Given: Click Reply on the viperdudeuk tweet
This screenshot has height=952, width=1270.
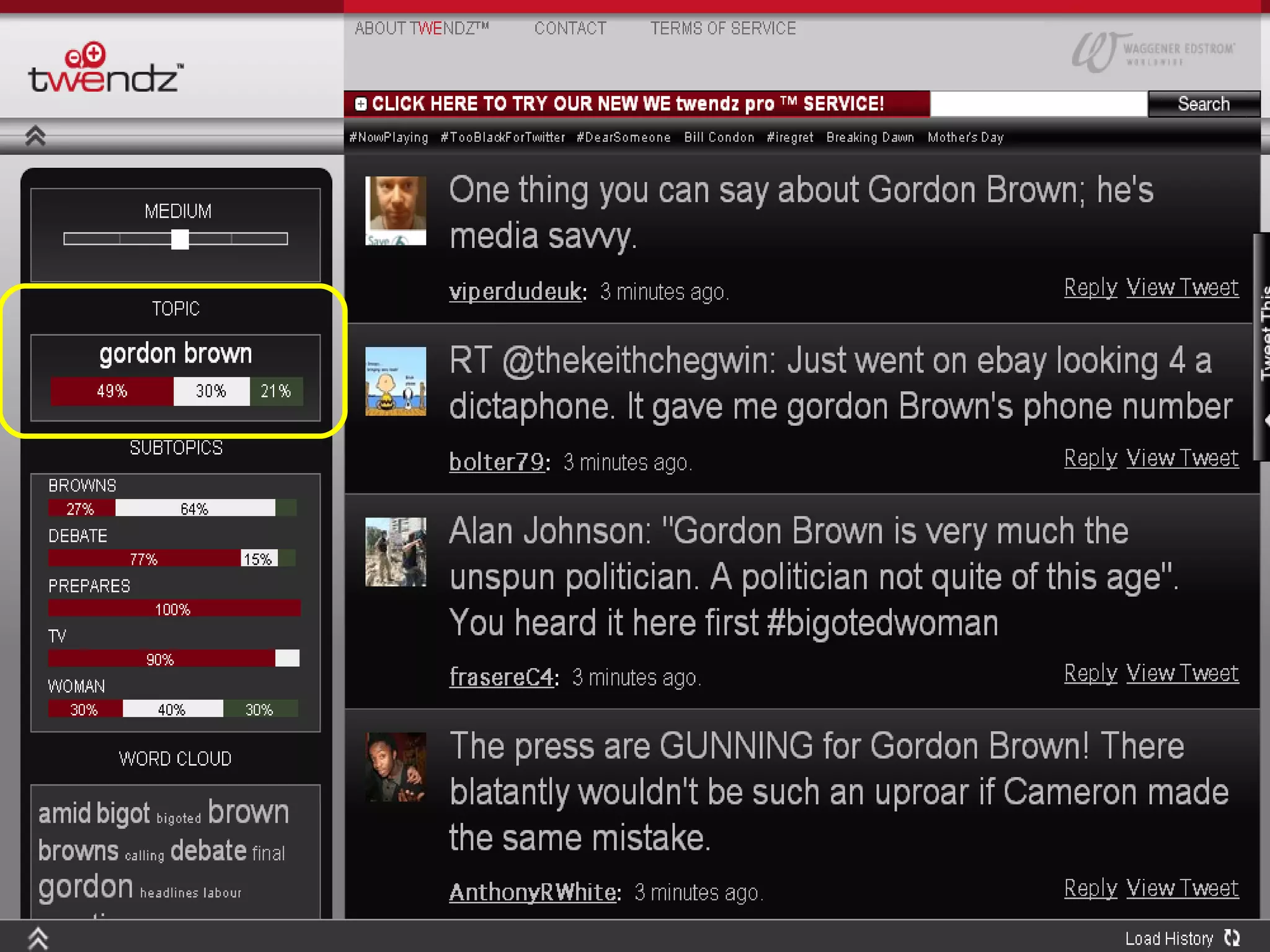Looking at the screenshot, I should click(1090, 288).
